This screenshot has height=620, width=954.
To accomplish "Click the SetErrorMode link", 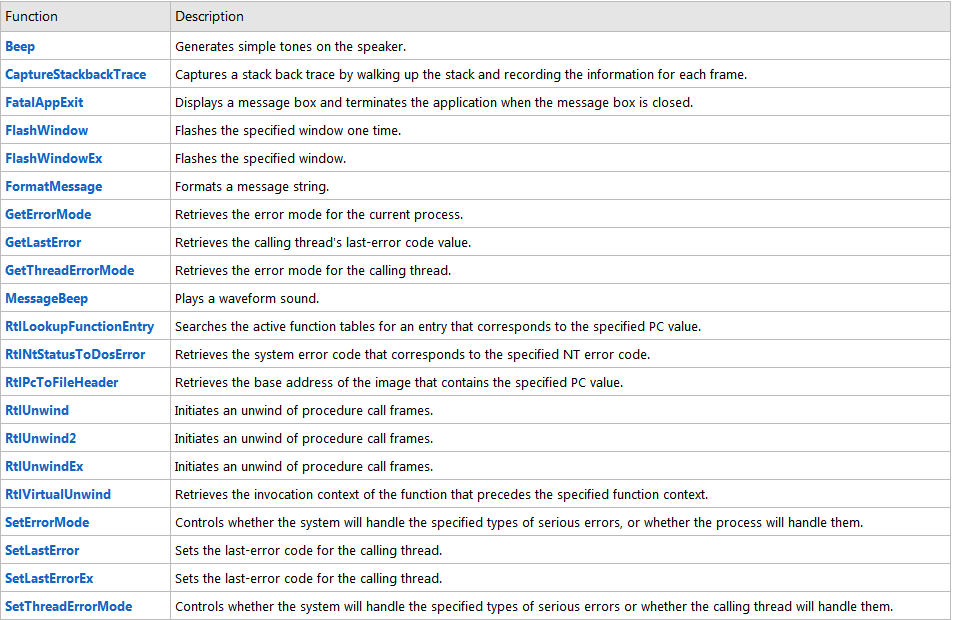I will [x=47, y=522].
